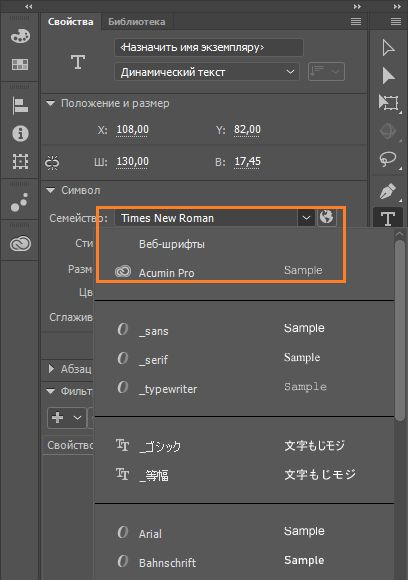
Task: Toggle the lock width and height link
Action: [x=52, y=162]
